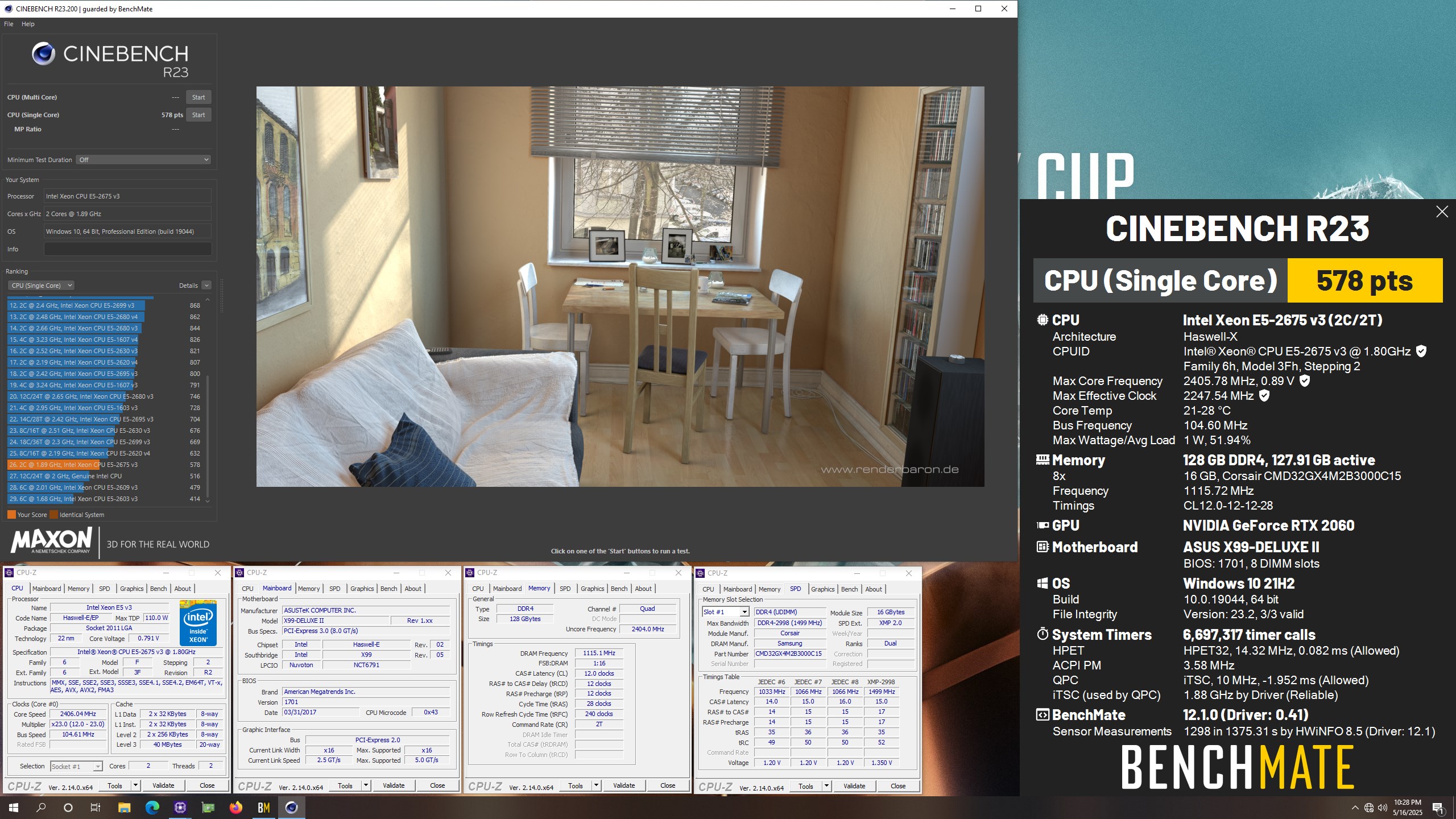
Task: Click Validate in CPU-Z SPD window
Action: (854, 786)
